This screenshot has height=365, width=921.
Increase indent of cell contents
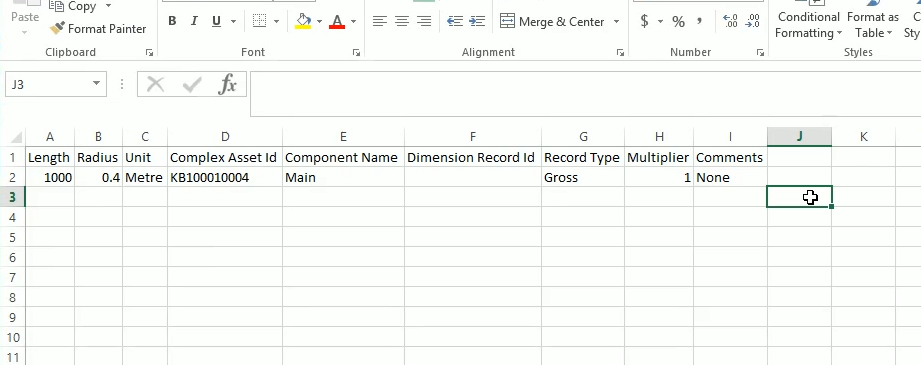click(477, 22)
